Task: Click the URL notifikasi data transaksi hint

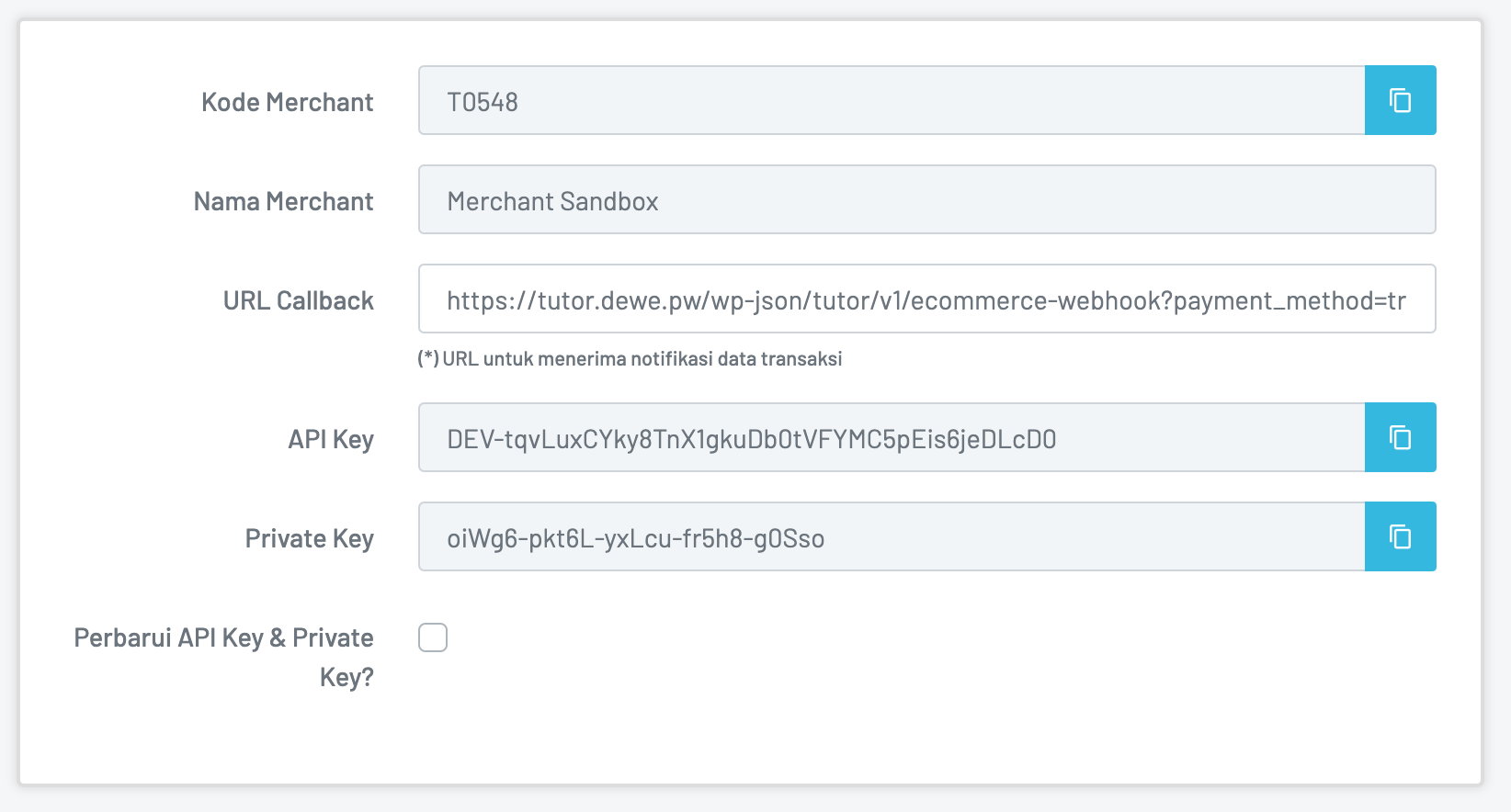Action: (x=642, y=359)
